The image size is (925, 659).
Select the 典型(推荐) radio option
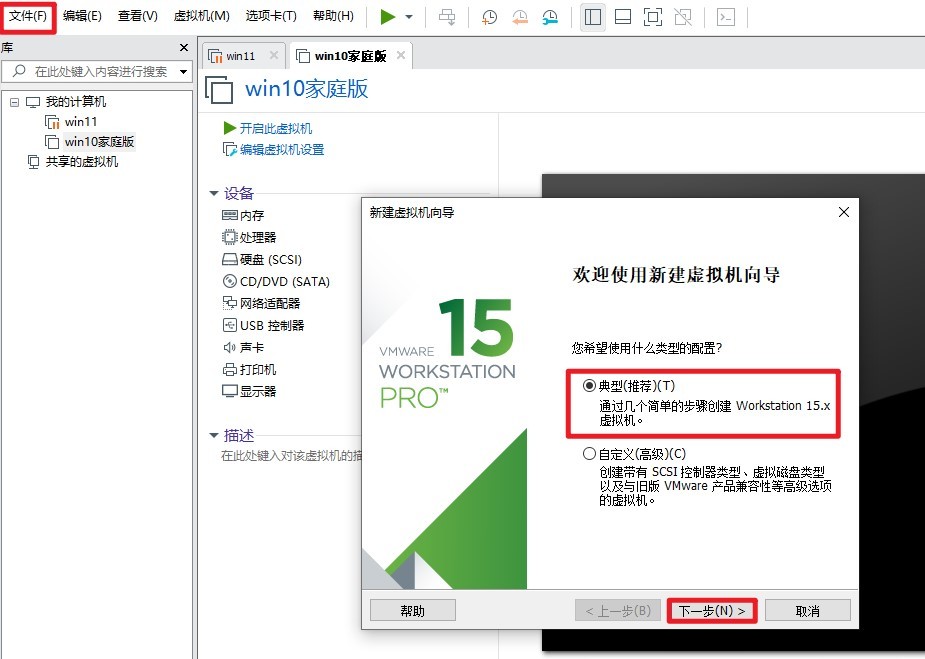pos(589,386)
